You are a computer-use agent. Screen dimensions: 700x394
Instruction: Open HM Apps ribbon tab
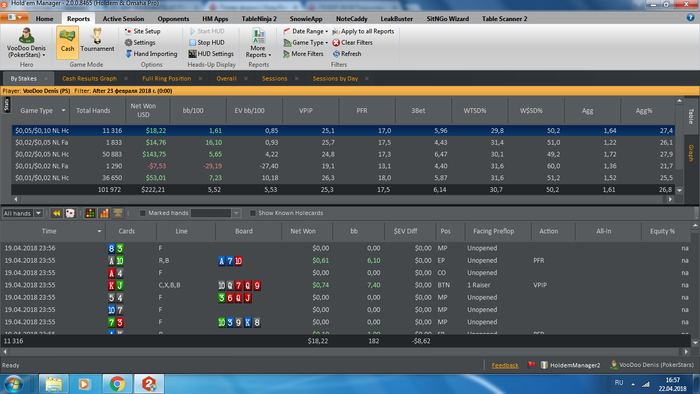(x=215, y=19)
